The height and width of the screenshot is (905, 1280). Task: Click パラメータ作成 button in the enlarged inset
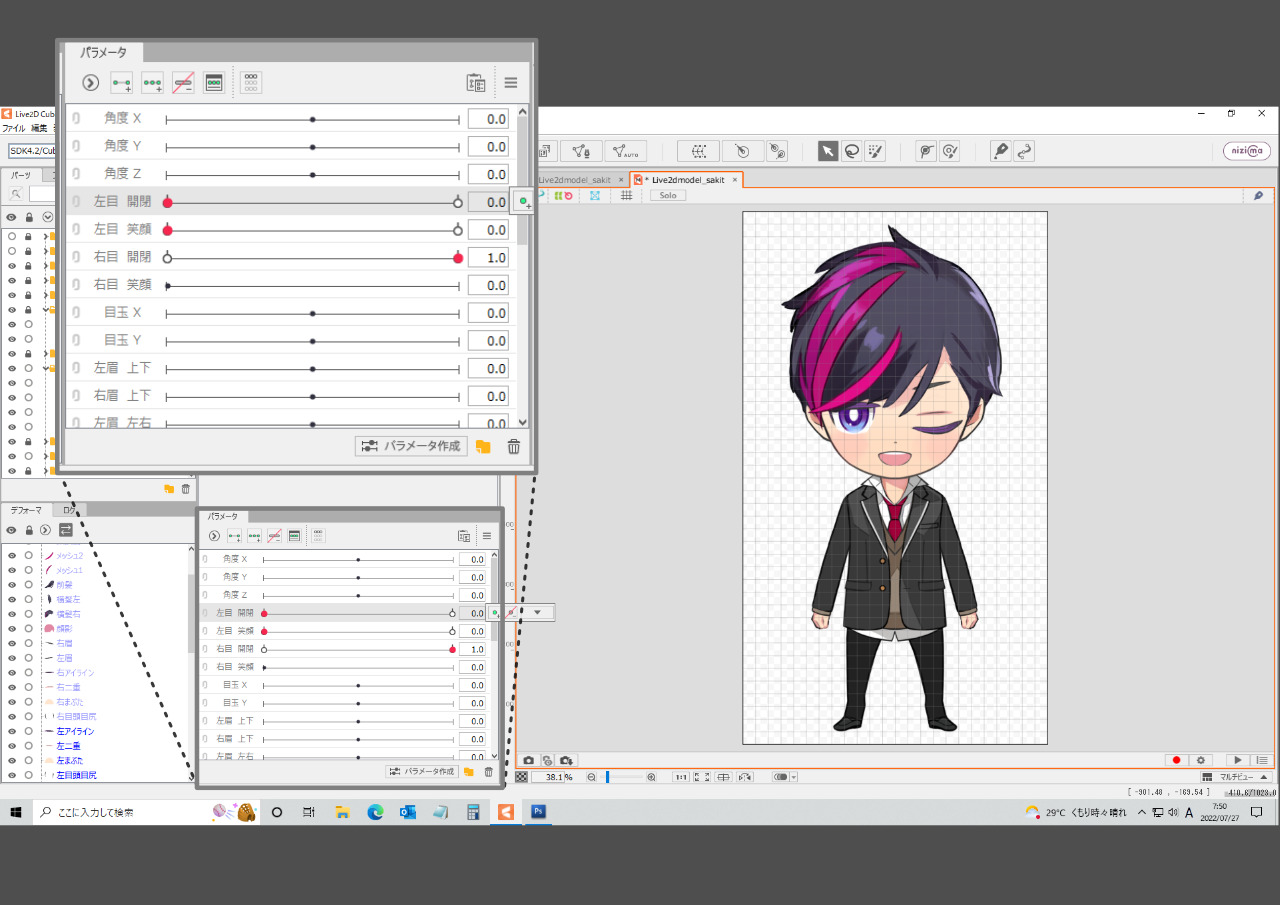[x=411, y=446]
